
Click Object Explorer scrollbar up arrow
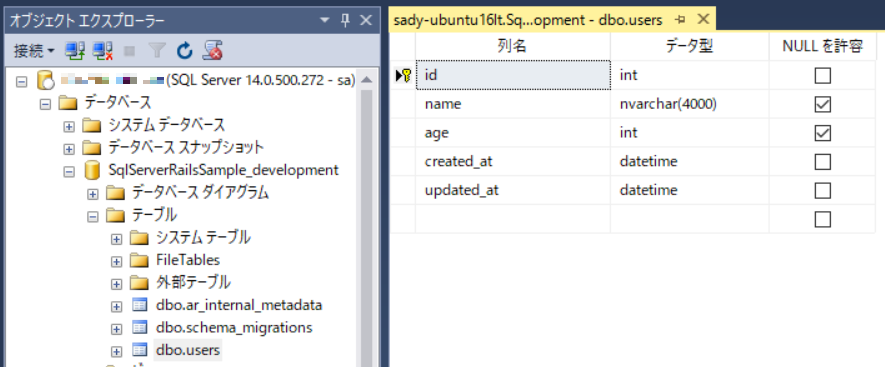pos(366,80)
